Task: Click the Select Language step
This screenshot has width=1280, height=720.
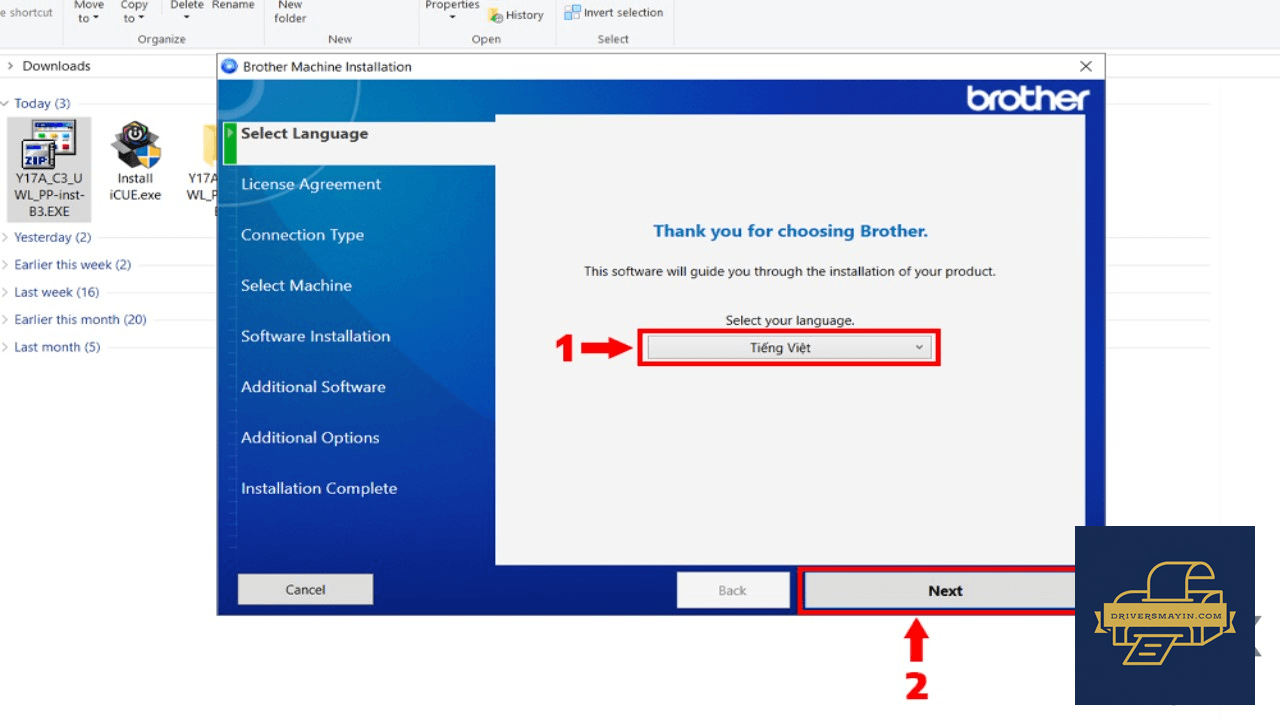Action: (x=304, y=134)
